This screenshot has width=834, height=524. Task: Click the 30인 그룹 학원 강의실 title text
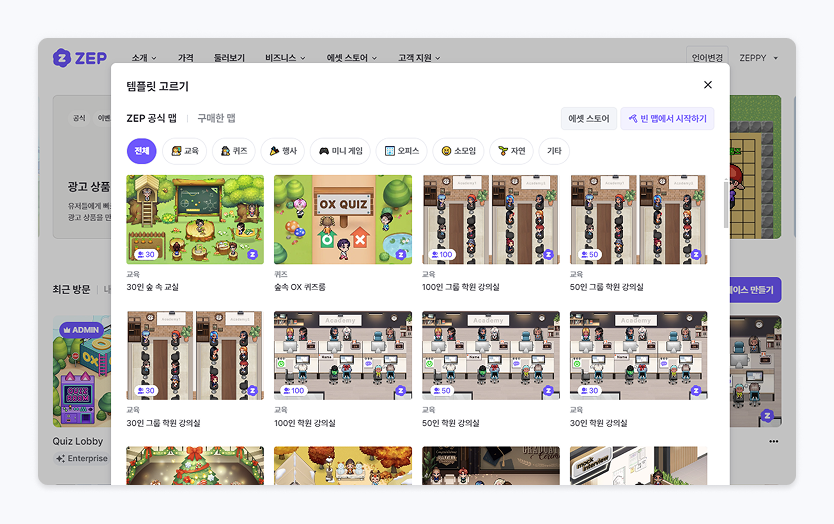tap(163, 423)
